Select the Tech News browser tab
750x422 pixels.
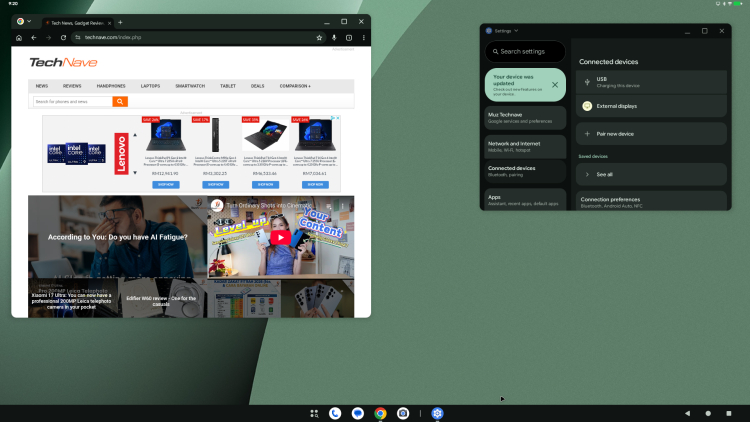point(77,23)
